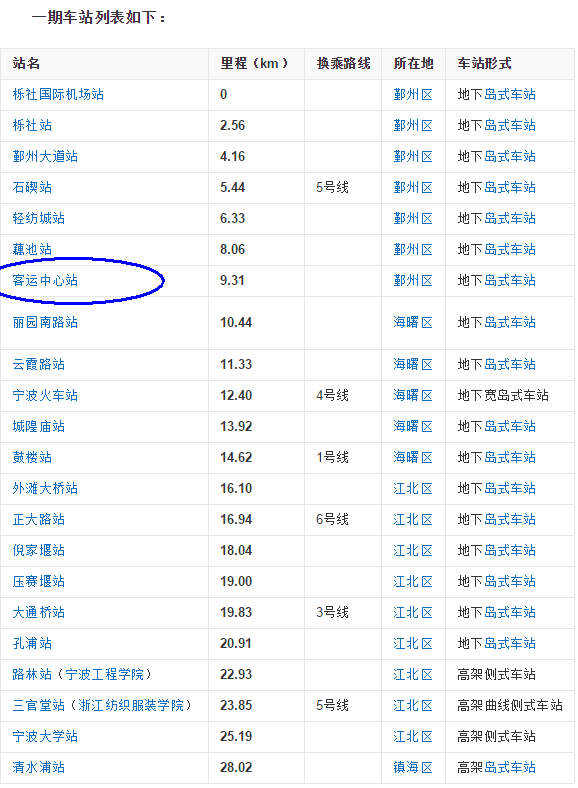The image size is (578, 788).
Task: Open the 丽园南路站 link
Action: [x=45, y=323]
